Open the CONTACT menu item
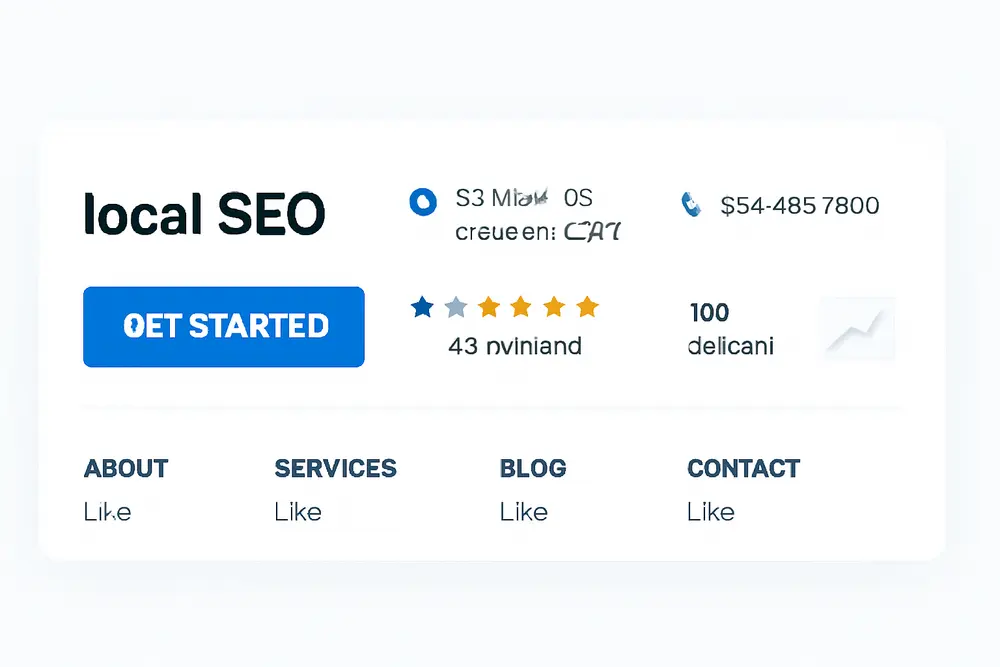This screenshot has width=1000, height=667. coord(743,468)
